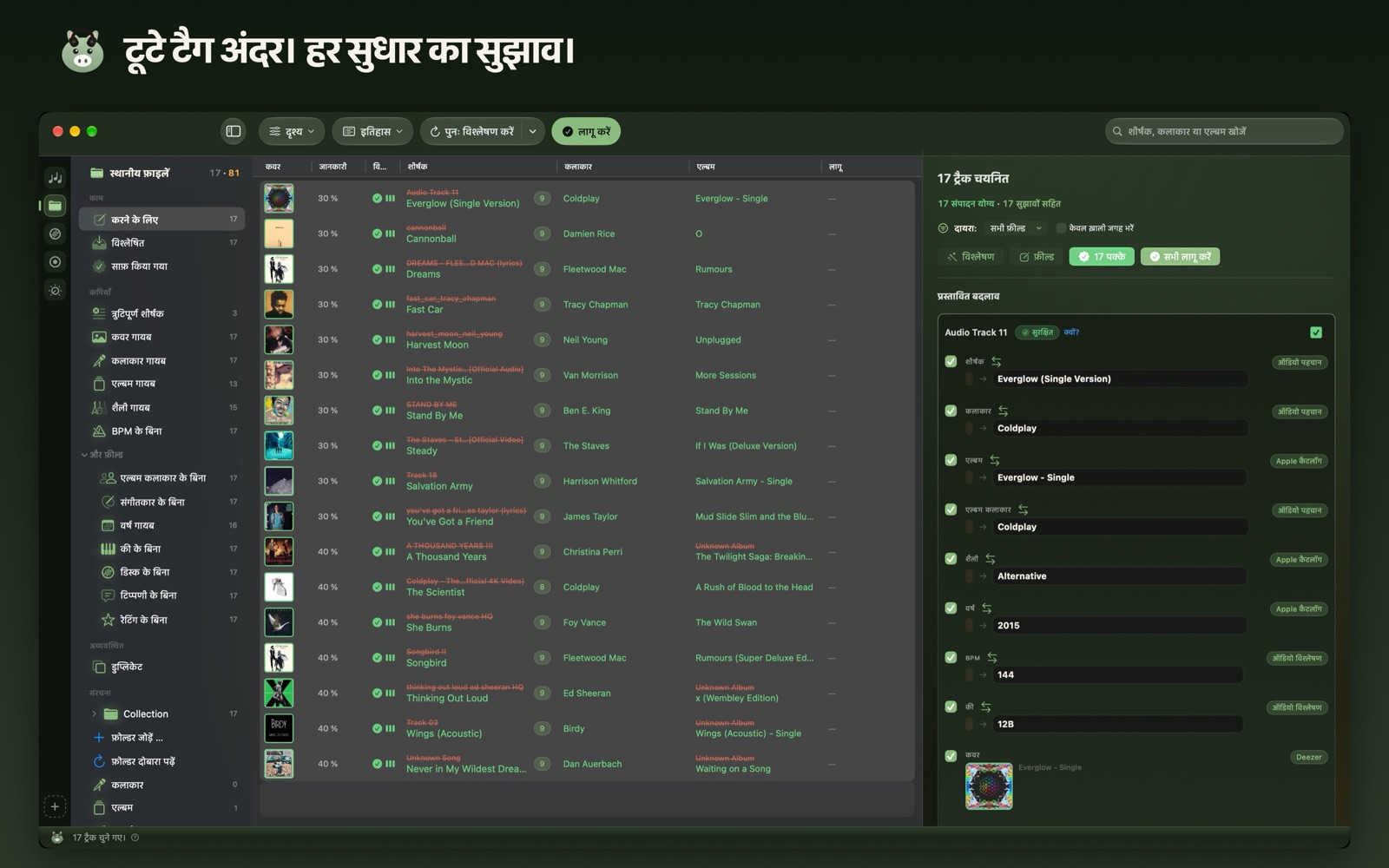Swap the कलाकार field using arrows icon

[1004, 411]
